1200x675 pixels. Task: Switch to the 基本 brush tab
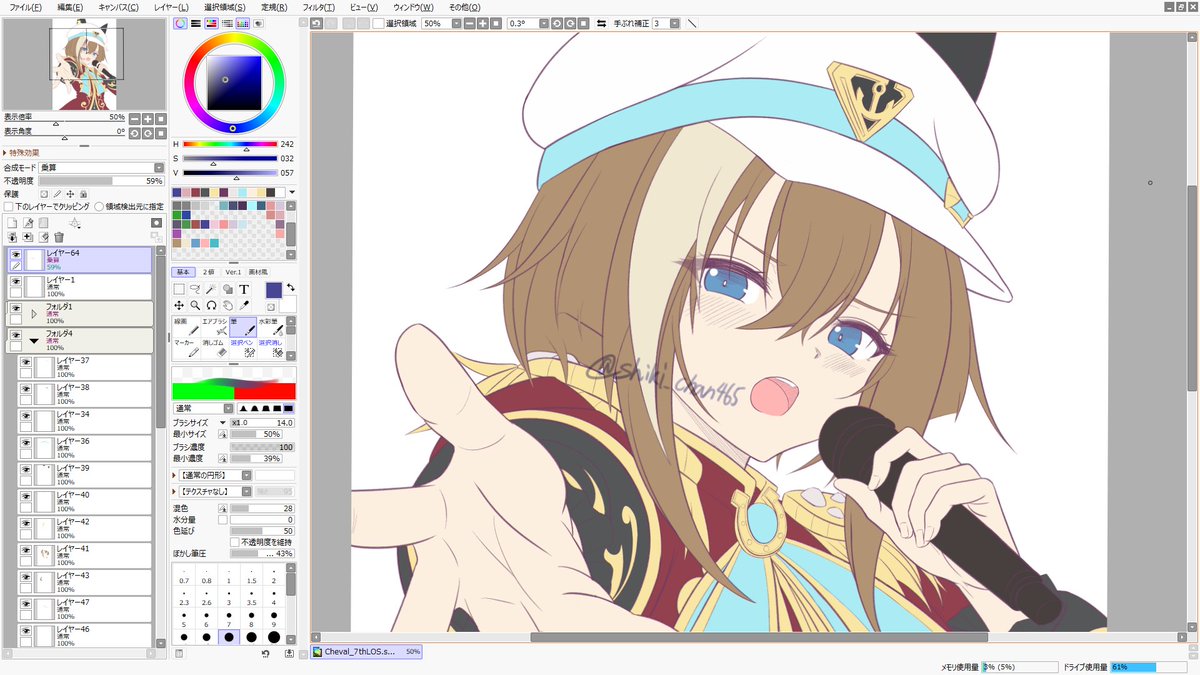tap(185, 271)
